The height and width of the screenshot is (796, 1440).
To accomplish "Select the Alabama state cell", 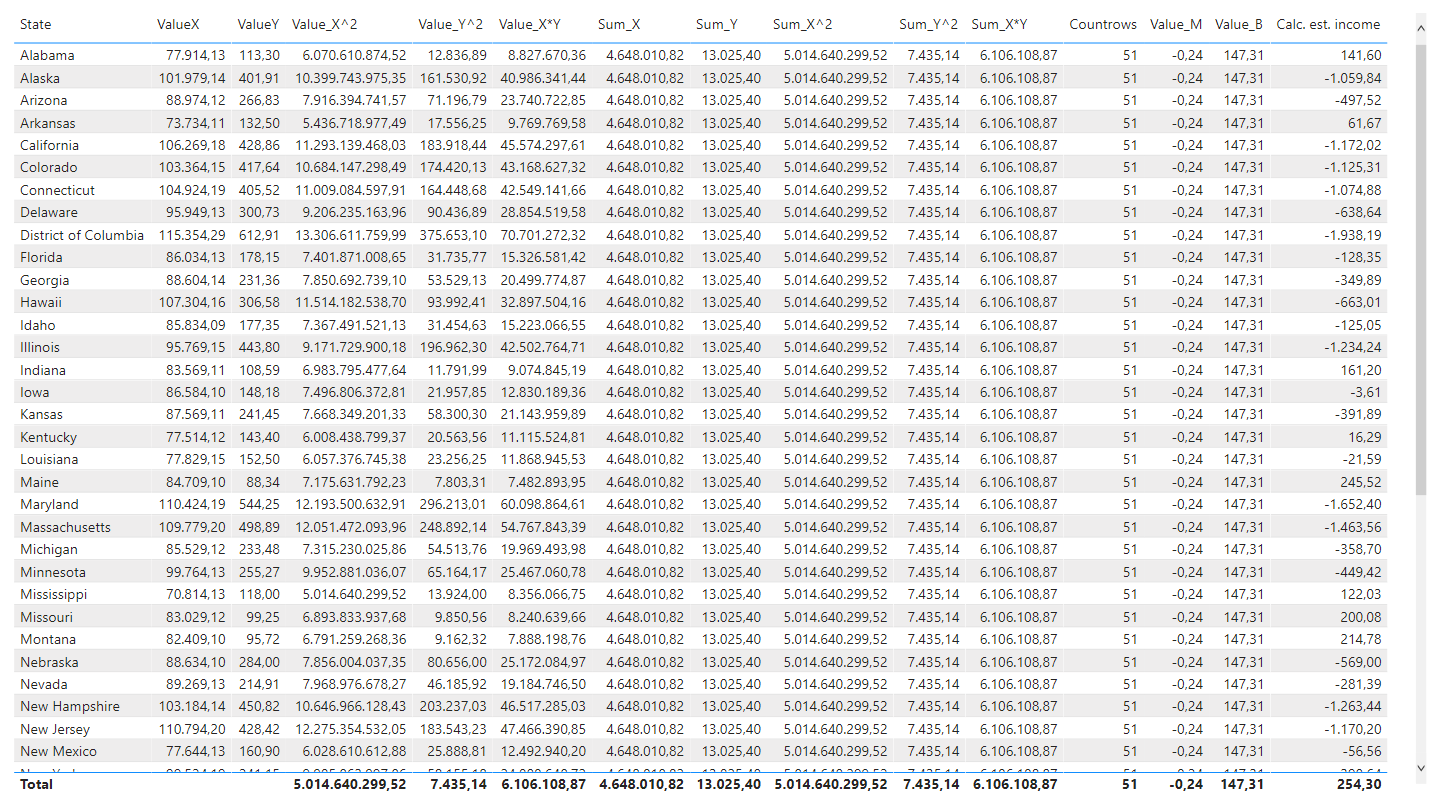I will point(47,55).
